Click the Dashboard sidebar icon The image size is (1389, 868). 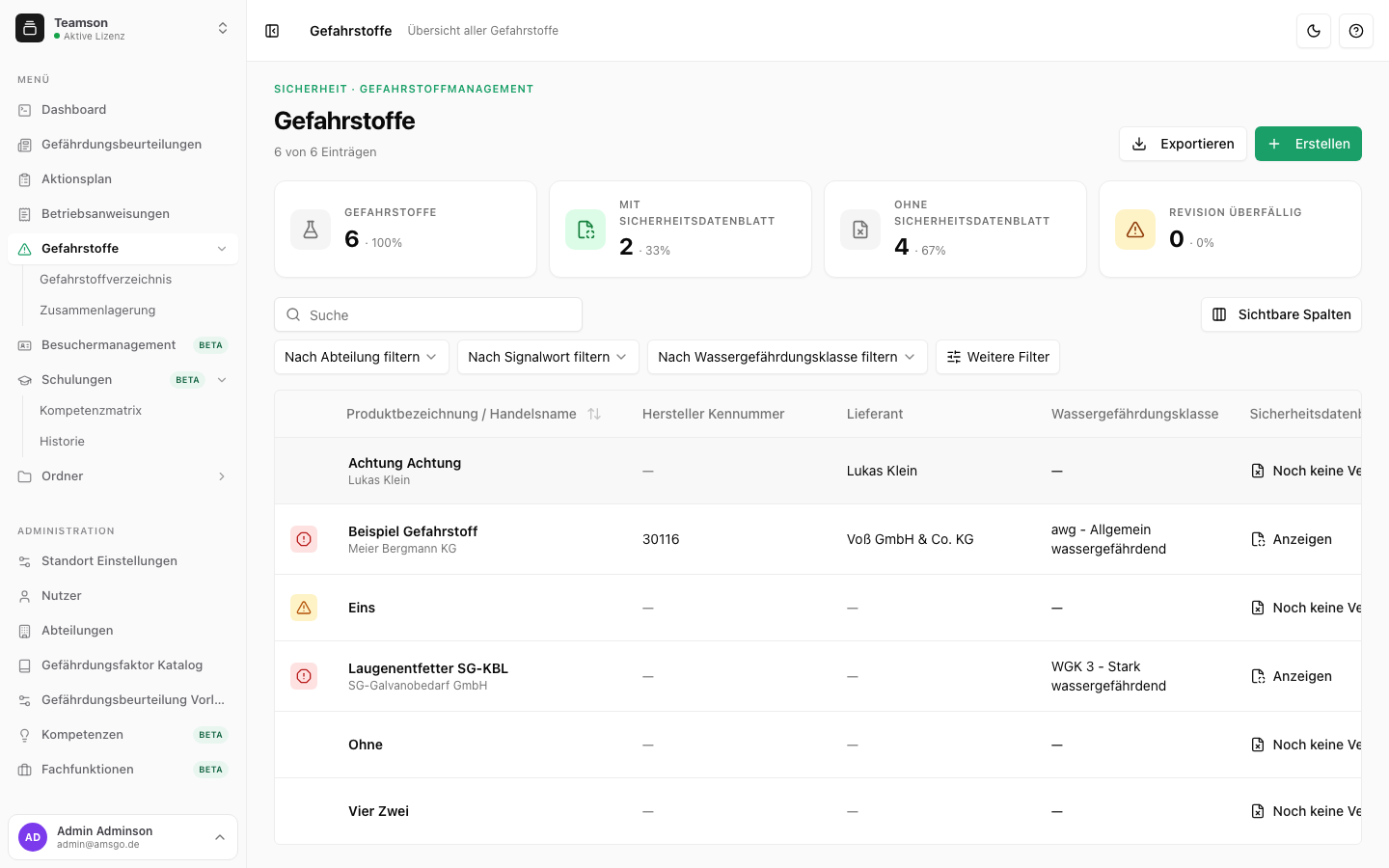[x=25, y=110]
